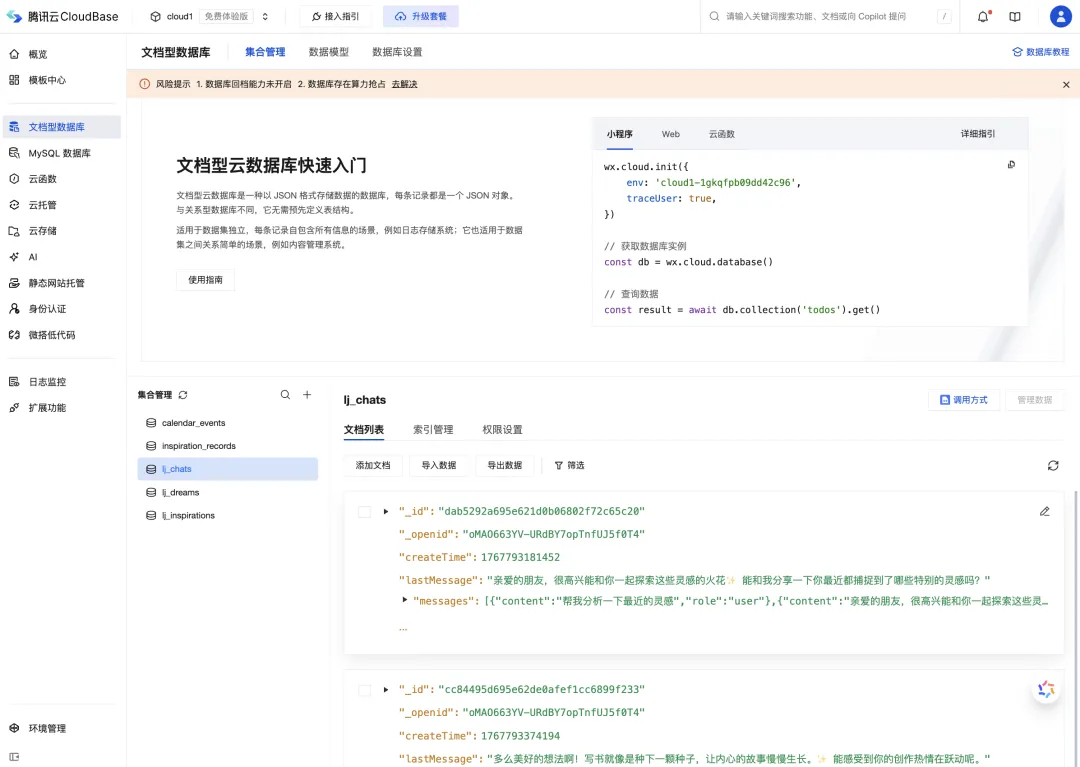Click the refresh icon above the document records
Viewport: 1080px width, 767px height.
[1053, 465]
